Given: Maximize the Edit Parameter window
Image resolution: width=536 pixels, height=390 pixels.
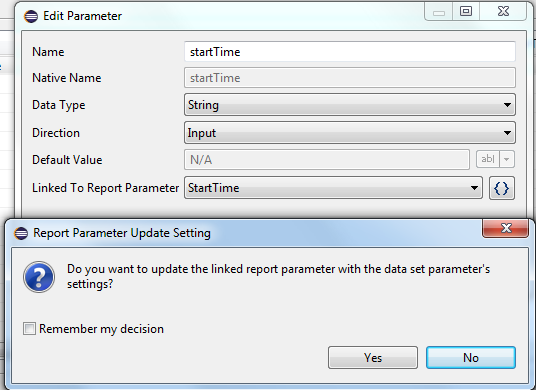Looking at the screenshot, I should 466,11.
